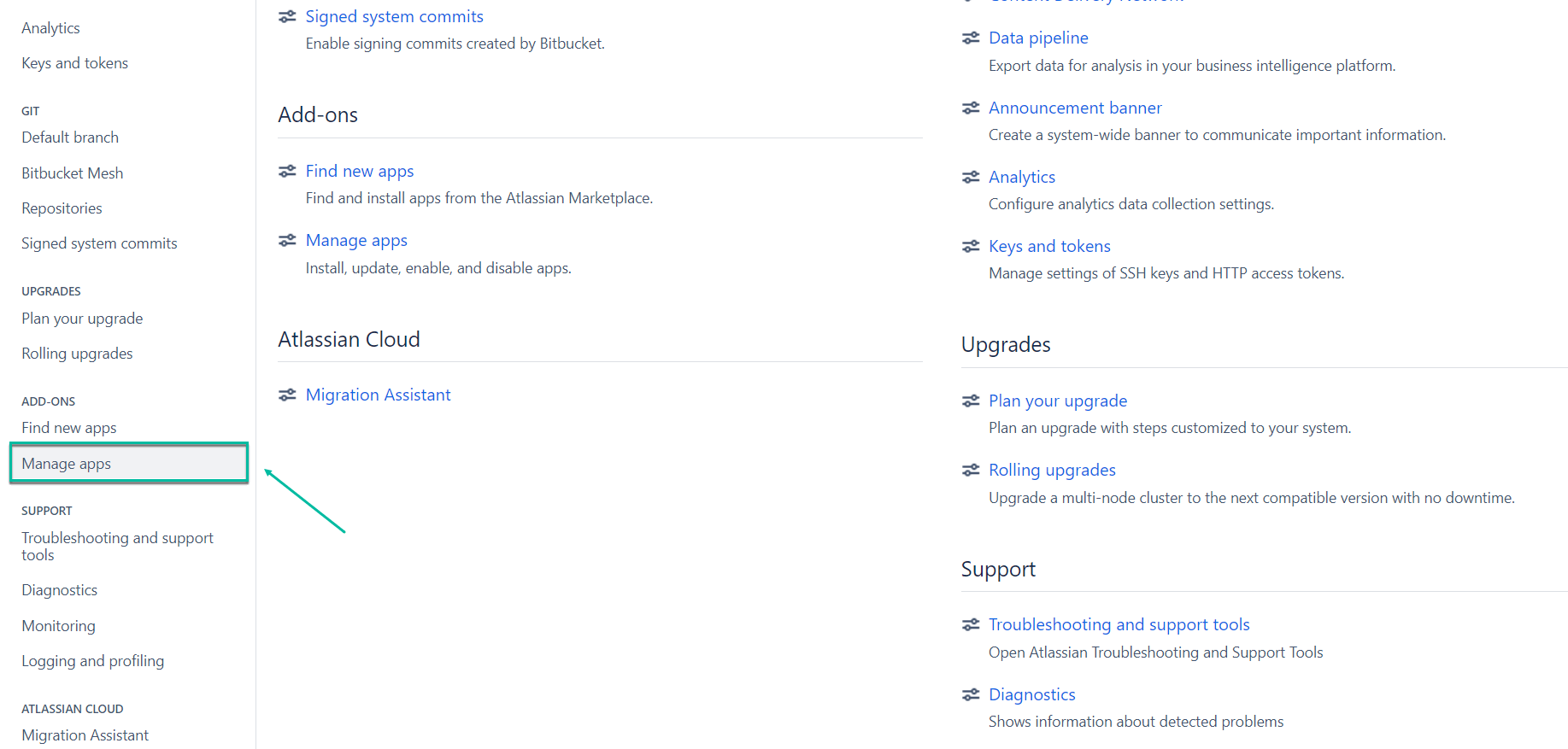The image size is (1568, 749).
Task: Click the highlighted Manage apps sidebar entry
Action: (x=66, y=463)
